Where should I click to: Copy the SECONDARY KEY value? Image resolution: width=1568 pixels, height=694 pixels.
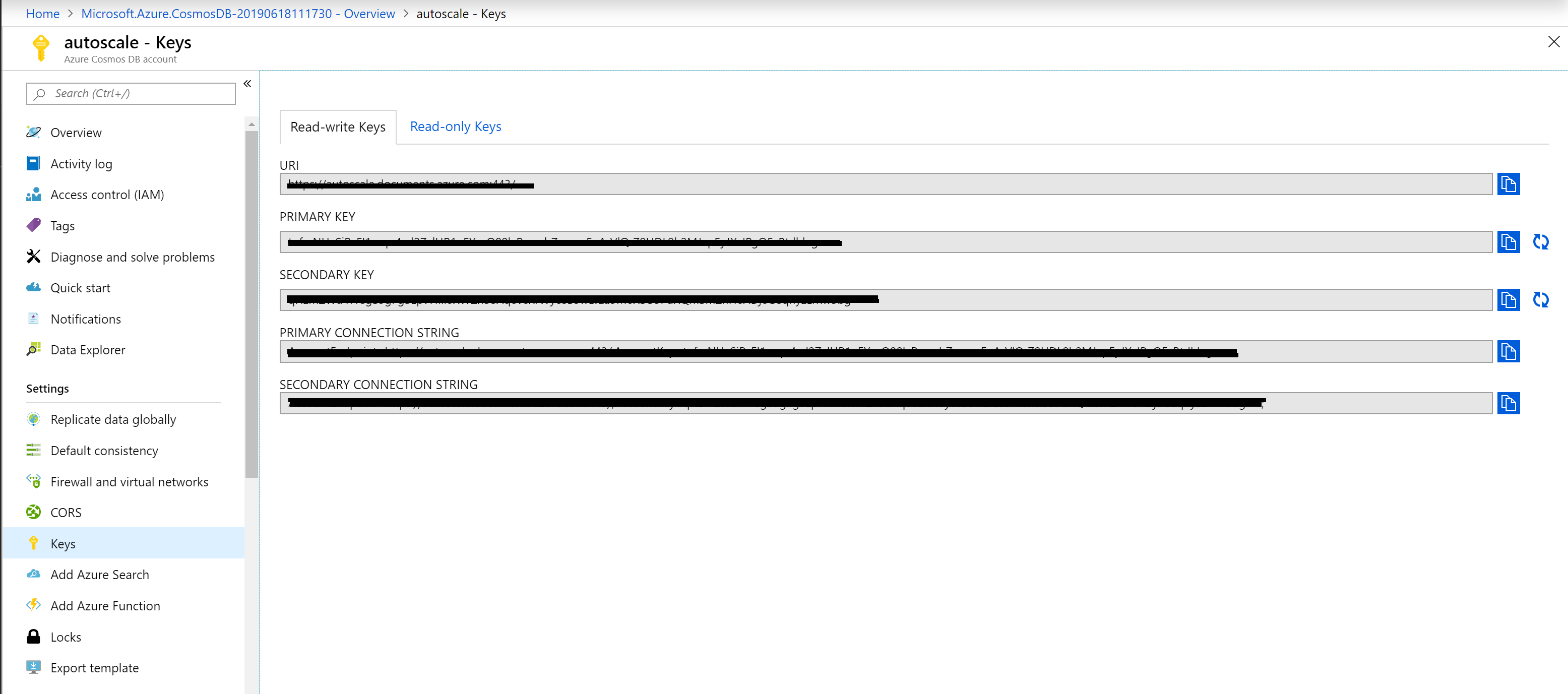pos(1508,299)
